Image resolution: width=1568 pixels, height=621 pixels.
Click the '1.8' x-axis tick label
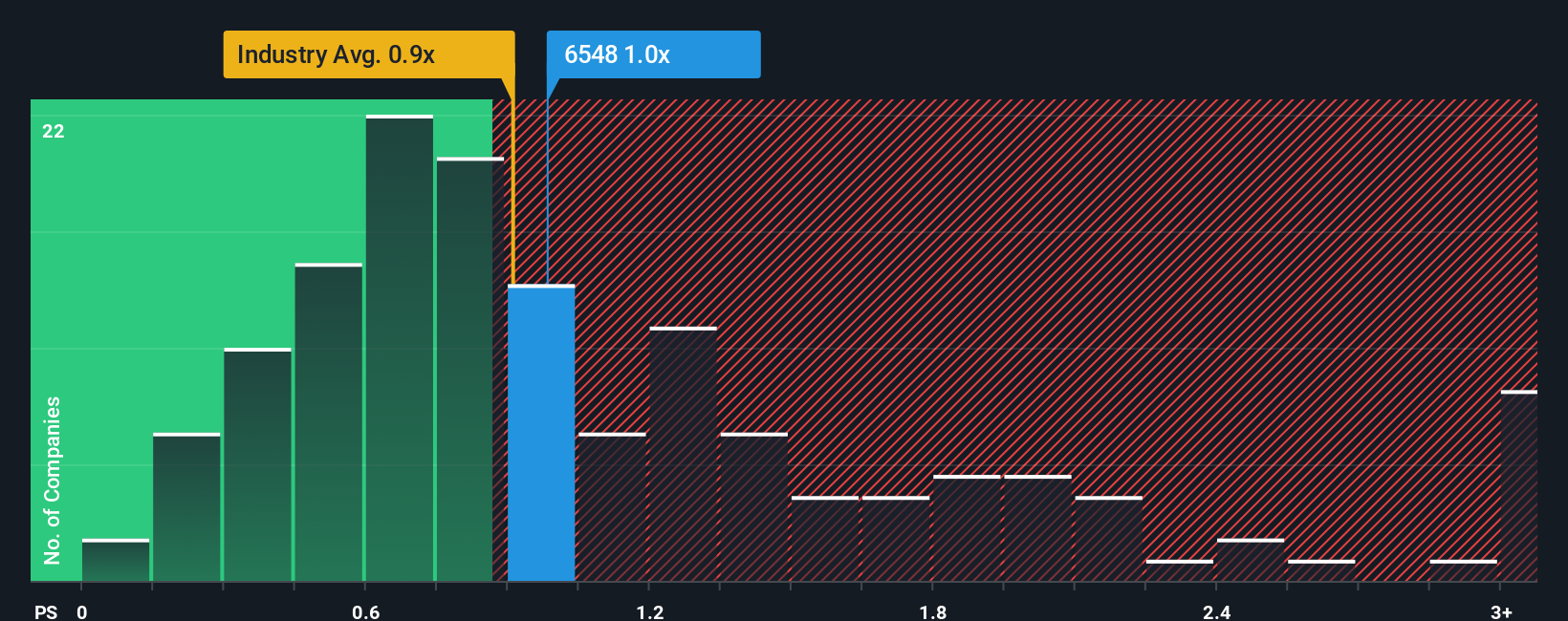click(933, 611)
